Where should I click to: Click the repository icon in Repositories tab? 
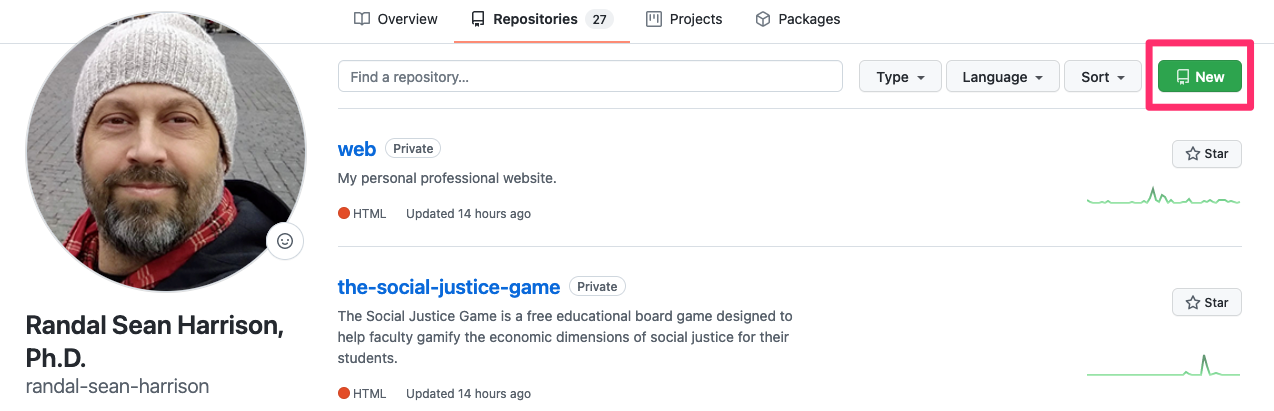(478, 19)
